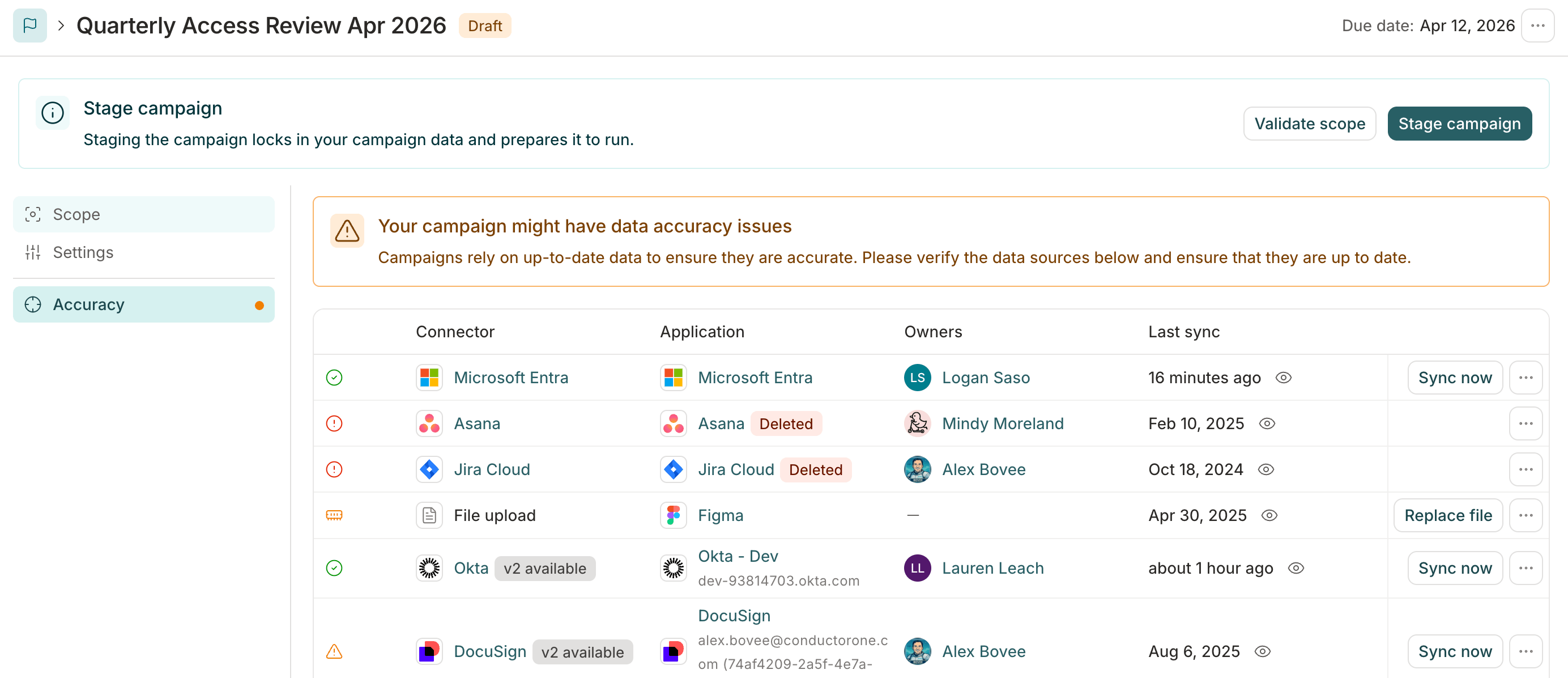Click Sync now for DocuSign
Screen dimensions: 1568x678
(1455, 651)
